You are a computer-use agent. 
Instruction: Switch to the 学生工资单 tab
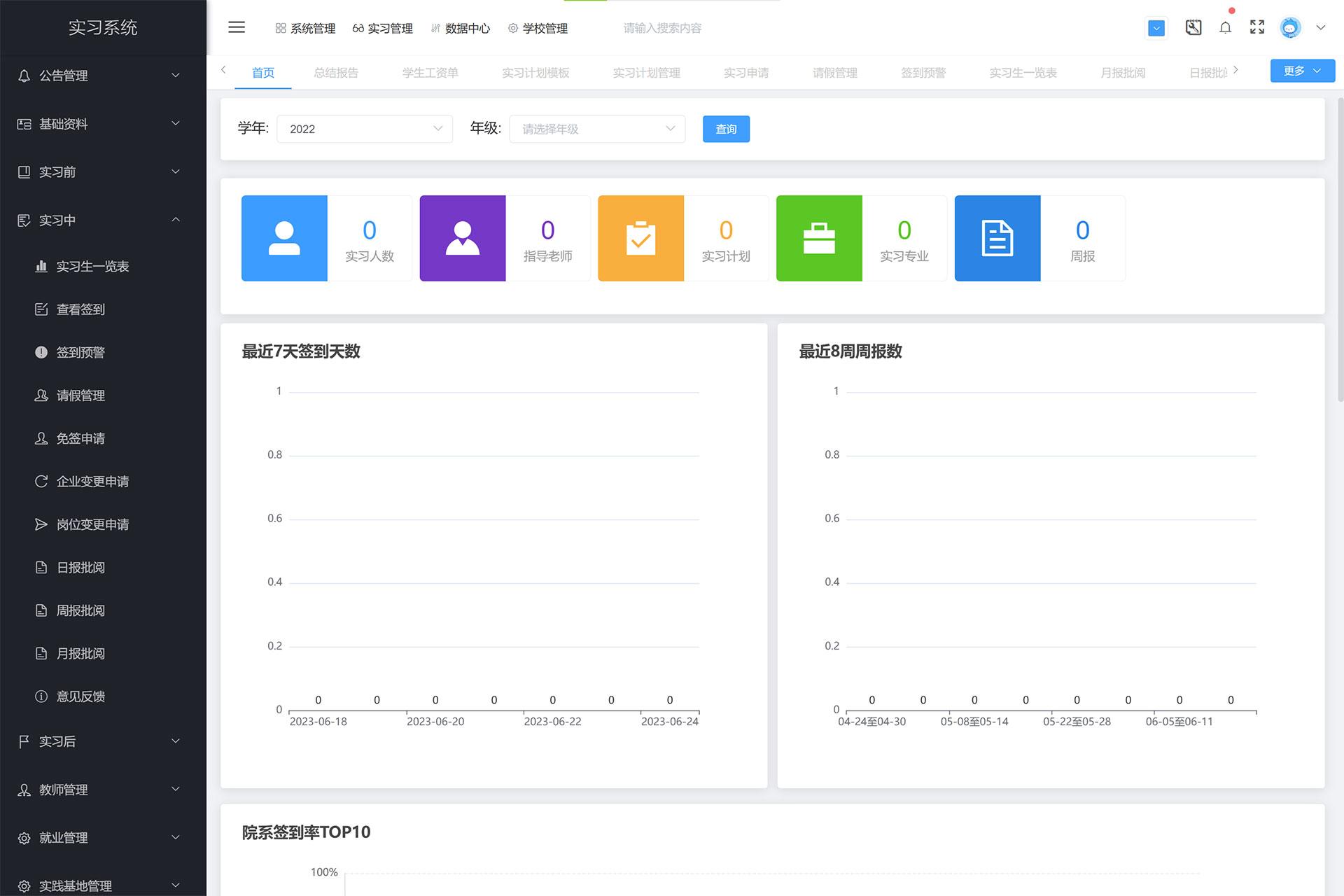(430, 73)
